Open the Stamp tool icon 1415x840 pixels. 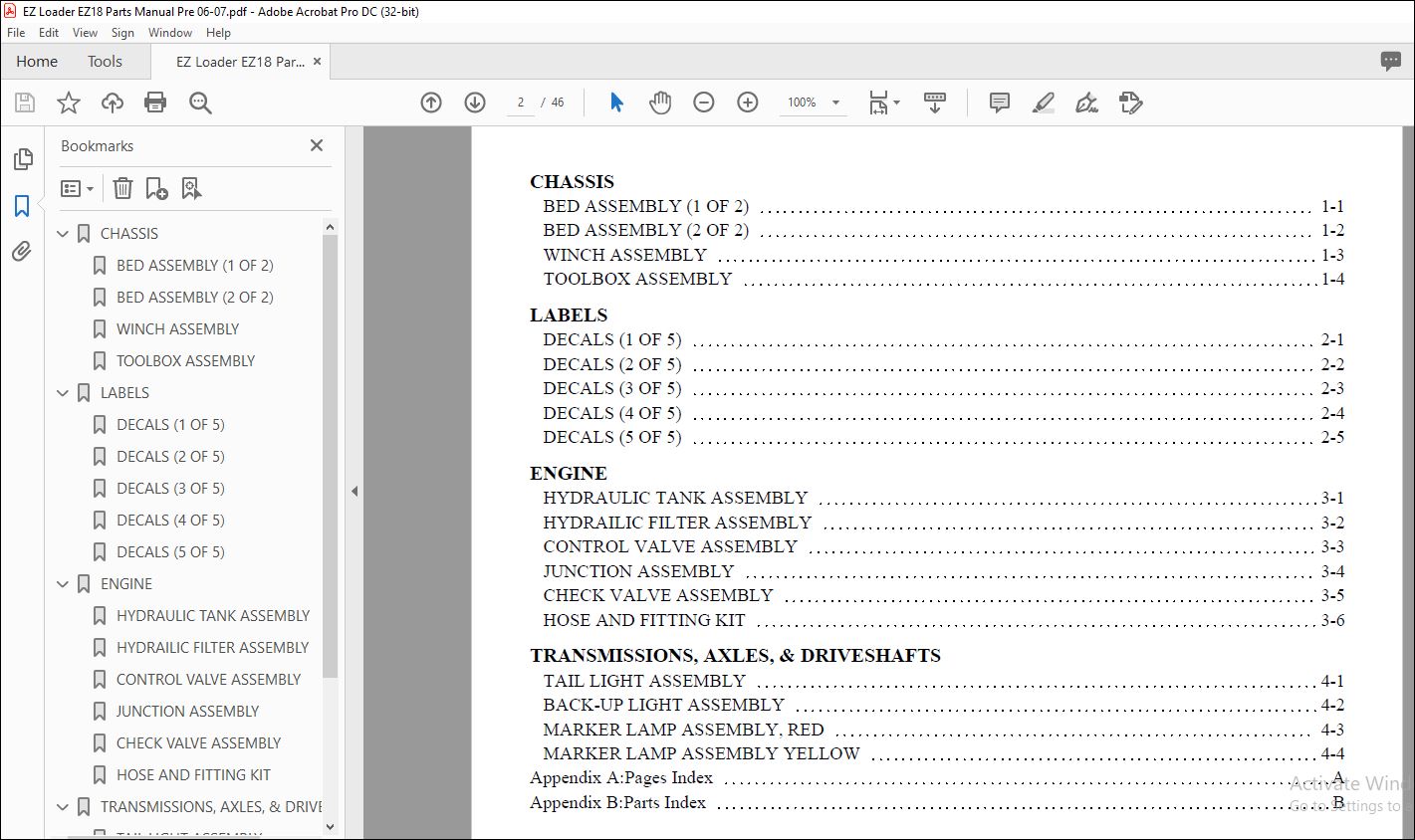pyautogui.click(x=1130, y=103)
